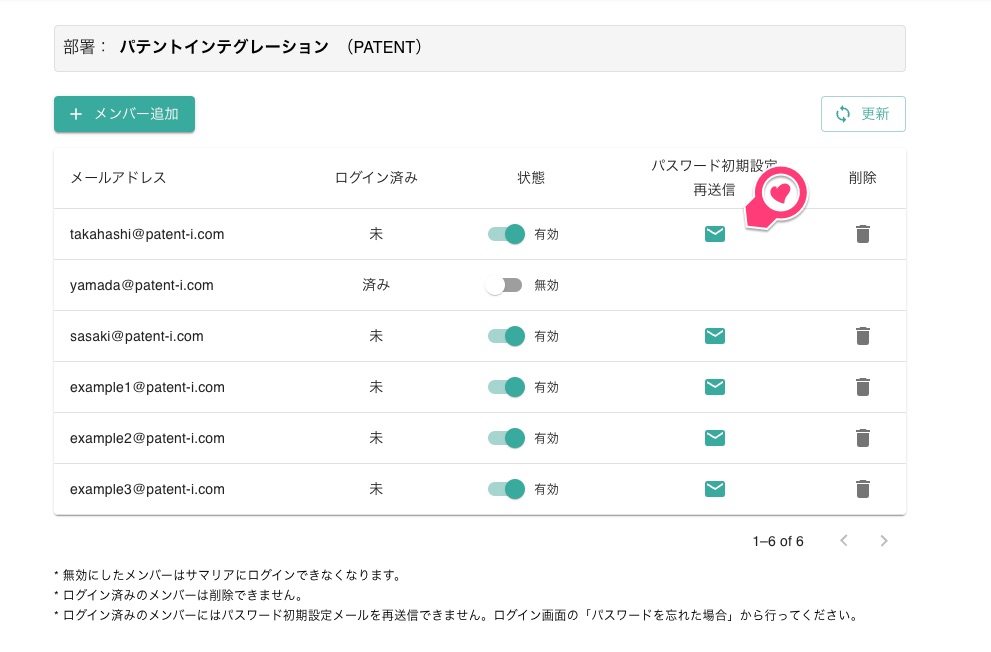Image resolution: width=991 pixels, height=652 pixels.
Task: Select the example1@patent-i.com email cell
Action: [147, 387]
